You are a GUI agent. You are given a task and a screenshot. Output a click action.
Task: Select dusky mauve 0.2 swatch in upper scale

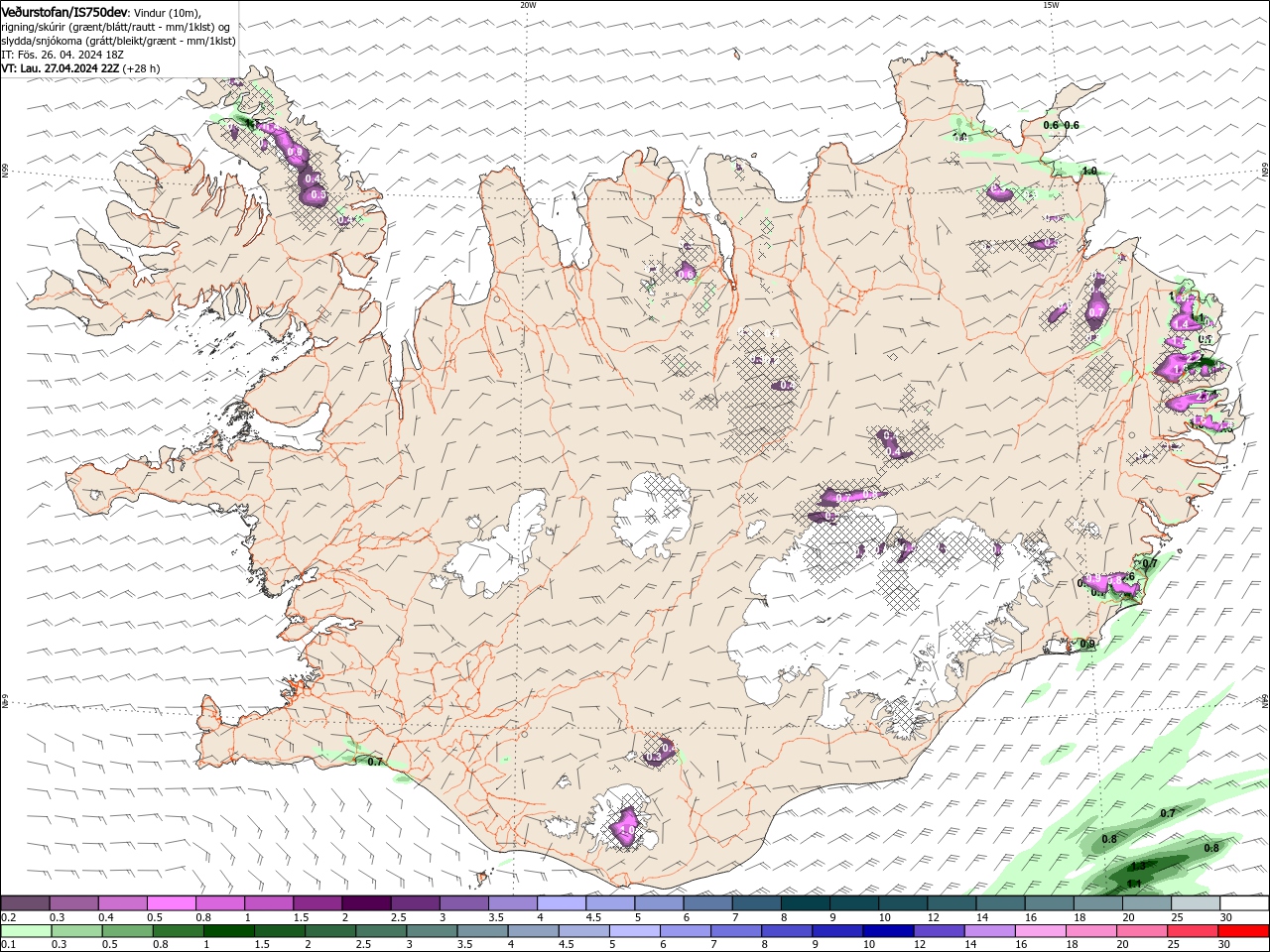pos(25,903)
